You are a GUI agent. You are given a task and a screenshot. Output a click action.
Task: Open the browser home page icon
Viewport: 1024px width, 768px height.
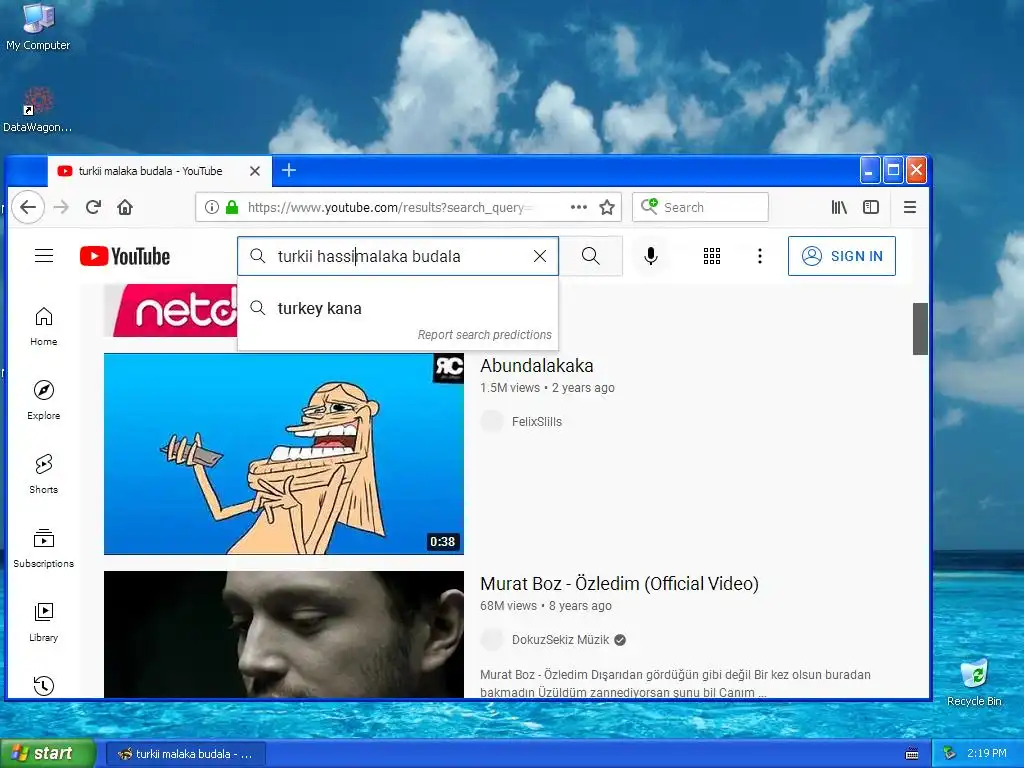coord(125,208)
